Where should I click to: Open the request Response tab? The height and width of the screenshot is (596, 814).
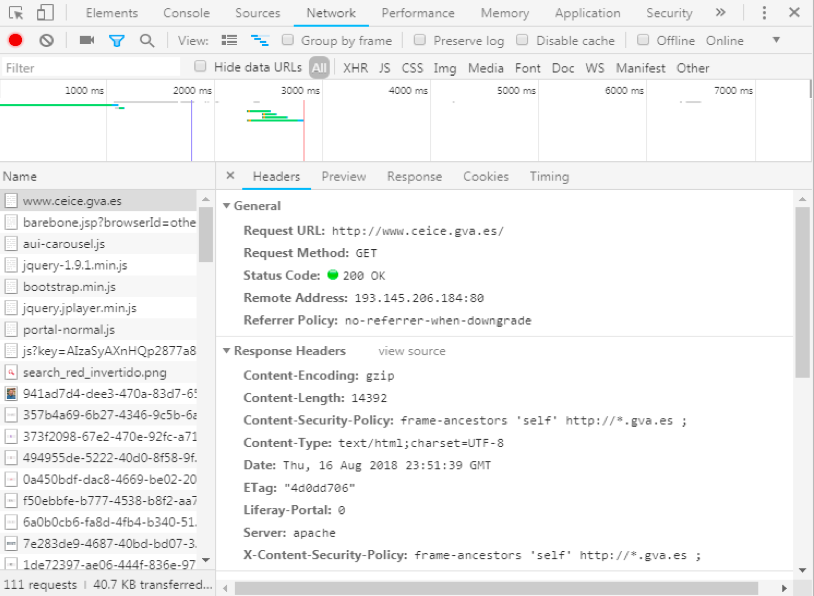click(x=414, y=177)
